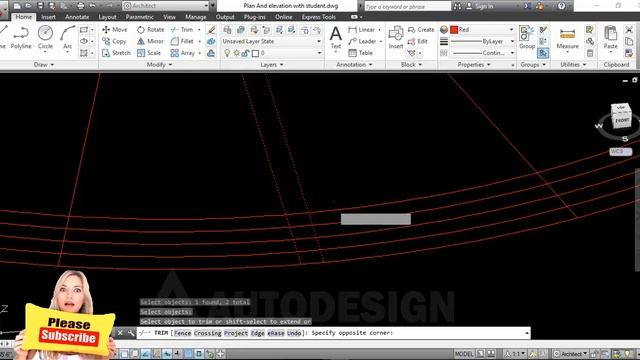Activate the Array tool
The height and width of the screenshot is (360, 640).
pos(182,53)
